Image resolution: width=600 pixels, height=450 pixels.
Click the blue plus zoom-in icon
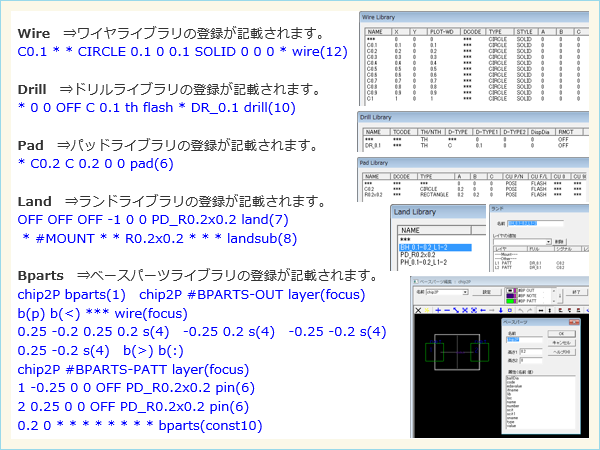(438, 310)
